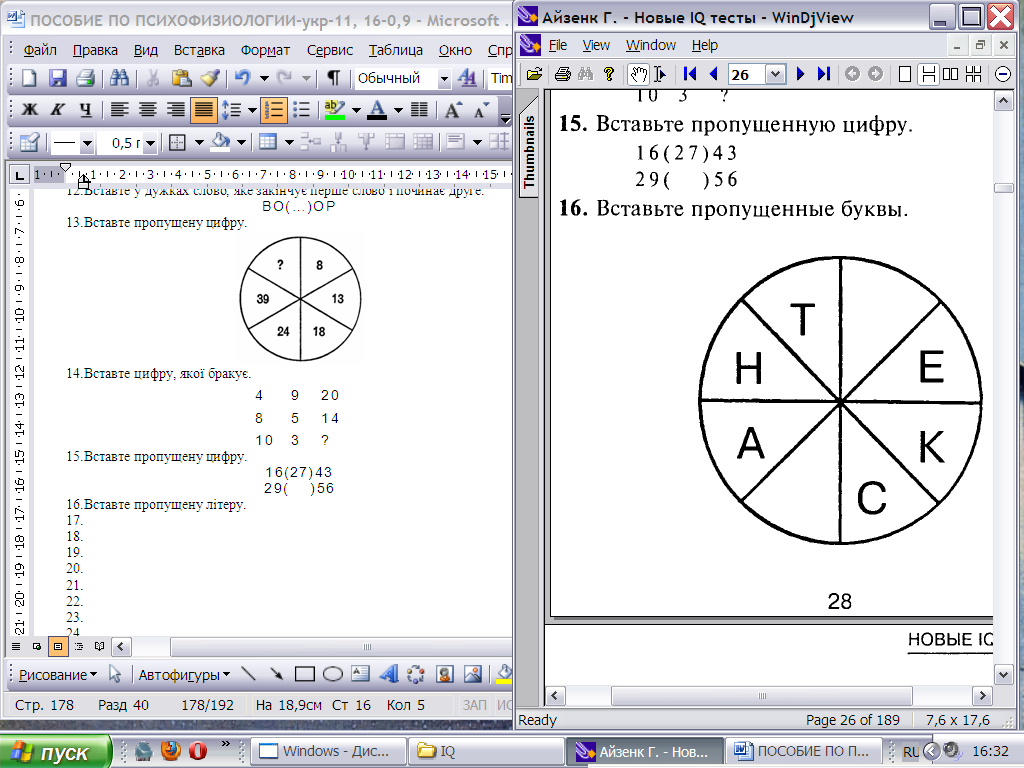The width and height of the screenshot is (1024, 768).
Task: Switch WinDjView to continuous layout mode
Action: tap(927, 74)
